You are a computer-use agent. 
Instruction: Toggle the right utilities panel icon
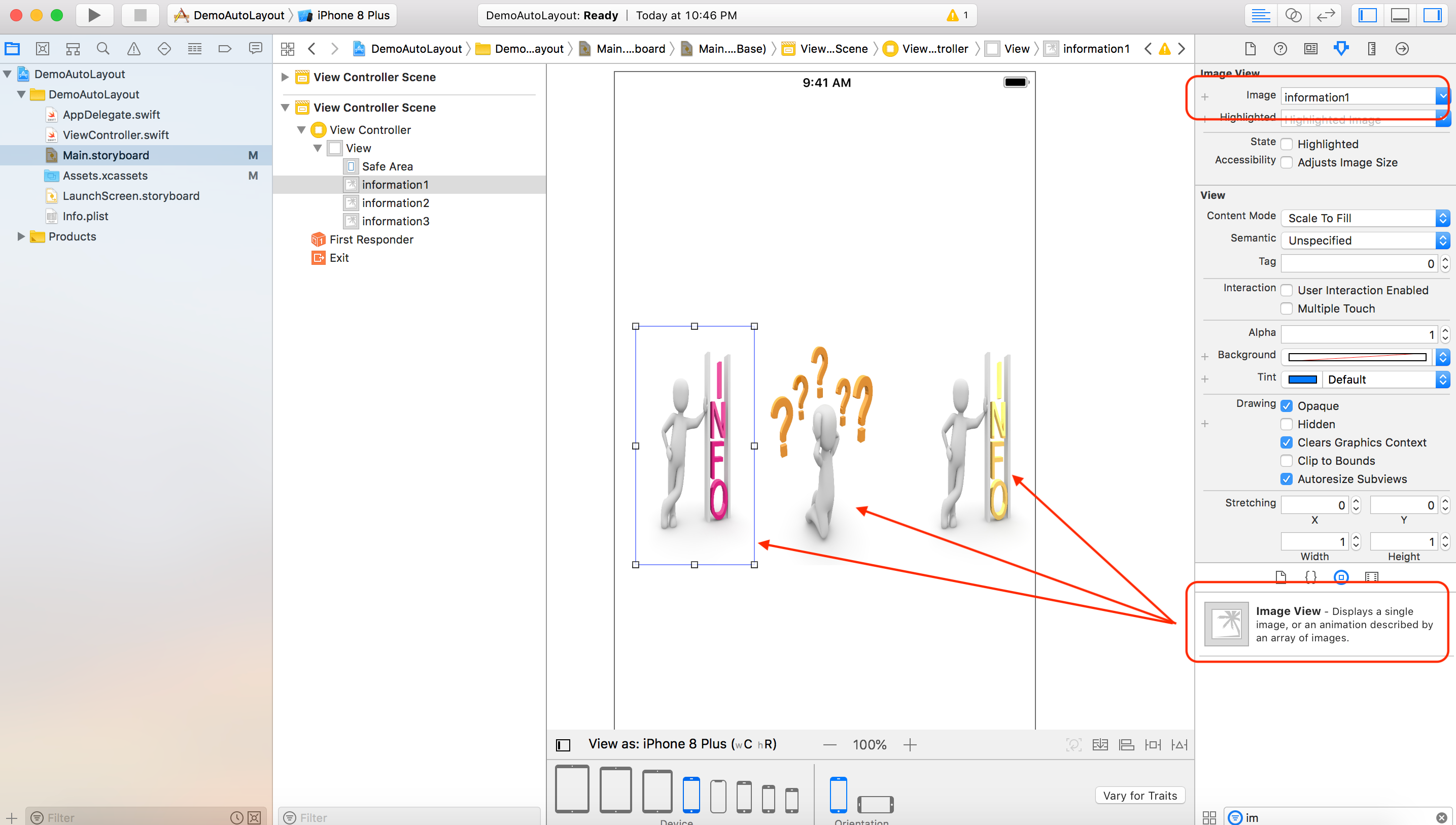(x=1432, y=15)
